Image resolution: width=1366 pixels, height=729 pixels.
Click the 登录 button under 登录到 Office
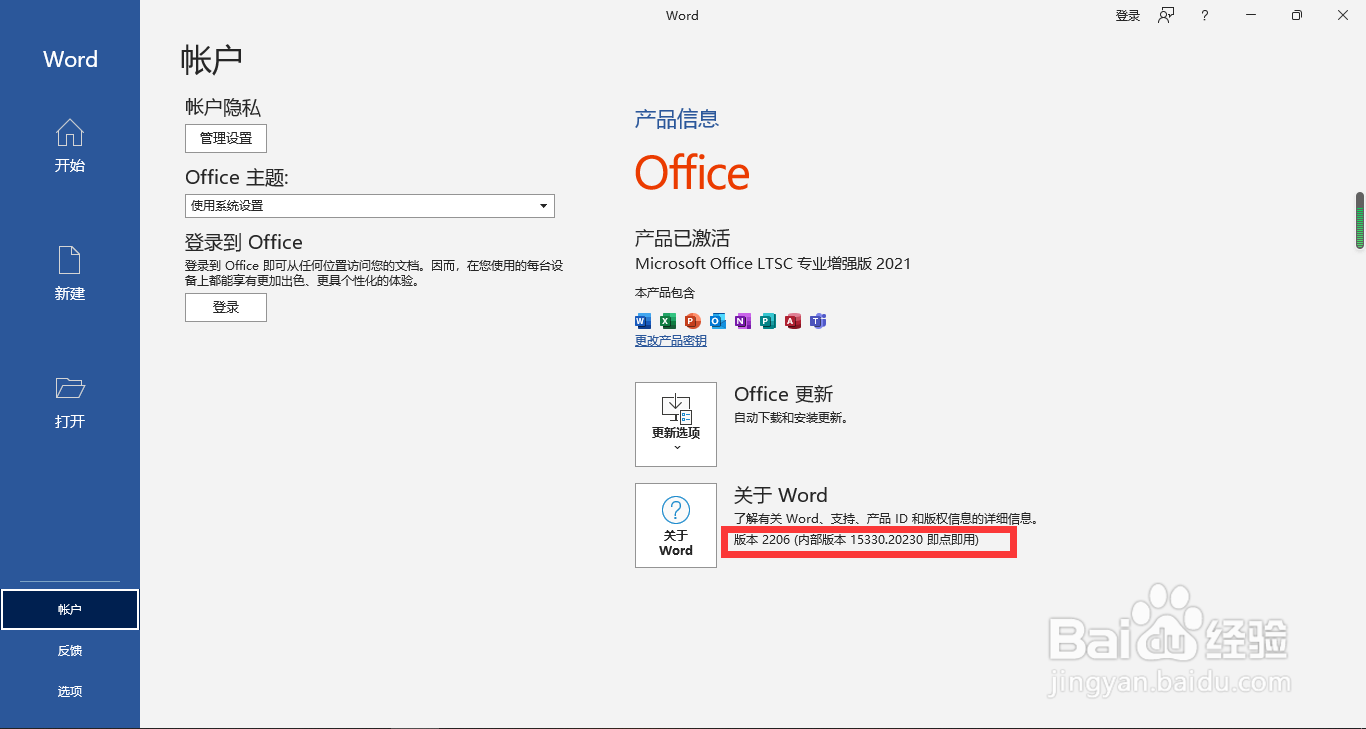[x=226, y=308]
